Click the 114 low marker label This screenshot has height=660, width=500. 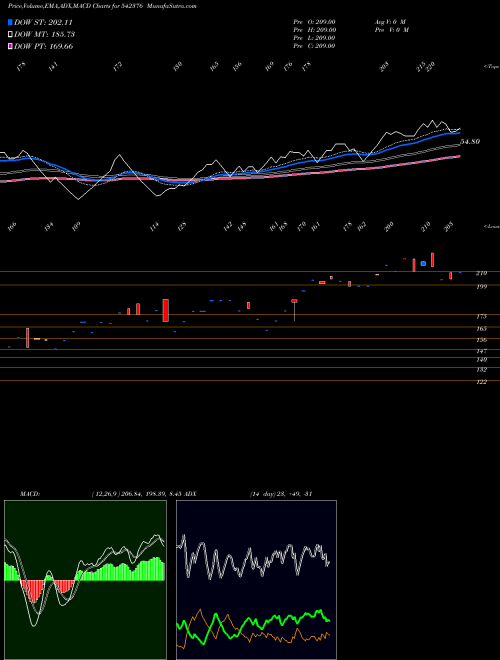coord(154,226)
